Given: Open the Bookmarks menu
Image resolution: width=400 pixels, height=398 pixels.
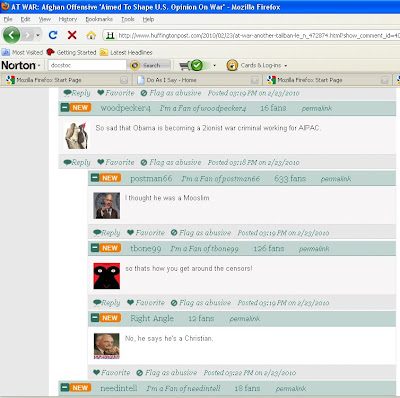Looking at the screenshot, I should [x=99, y=19].
